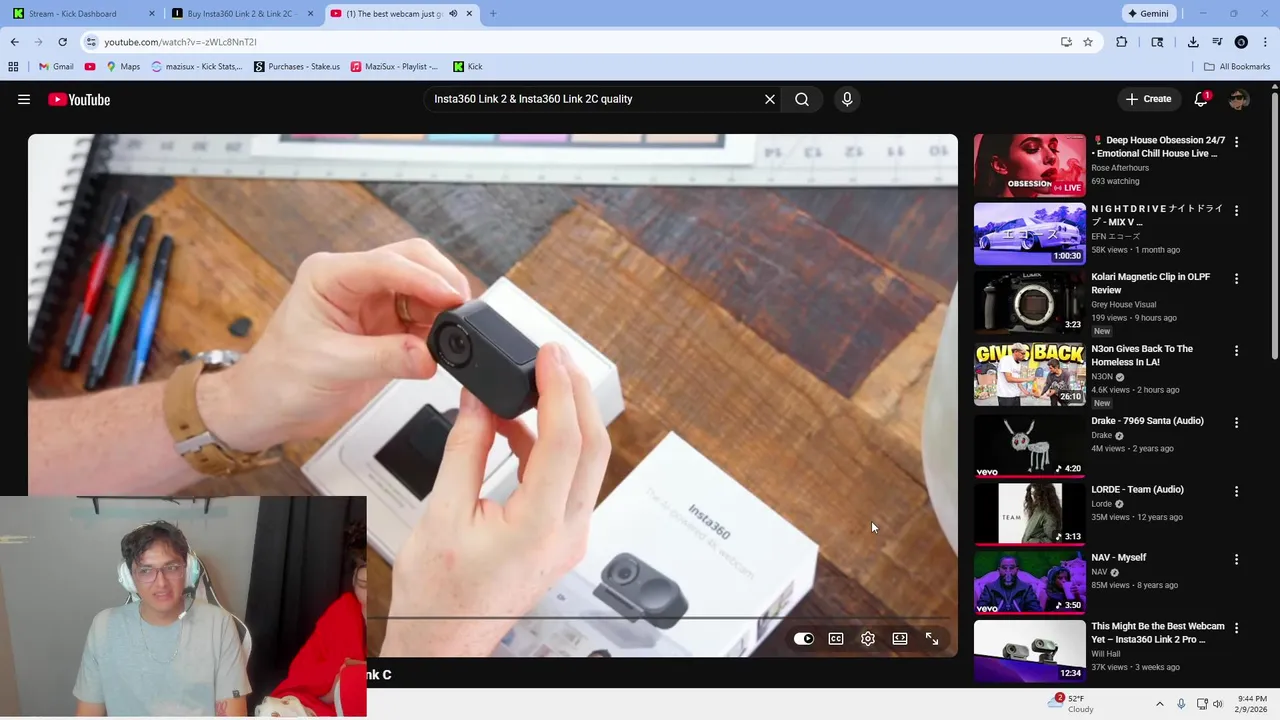Open Kolari Magnetic Clip video title

pyautogui.click(x=1150, y=283)
